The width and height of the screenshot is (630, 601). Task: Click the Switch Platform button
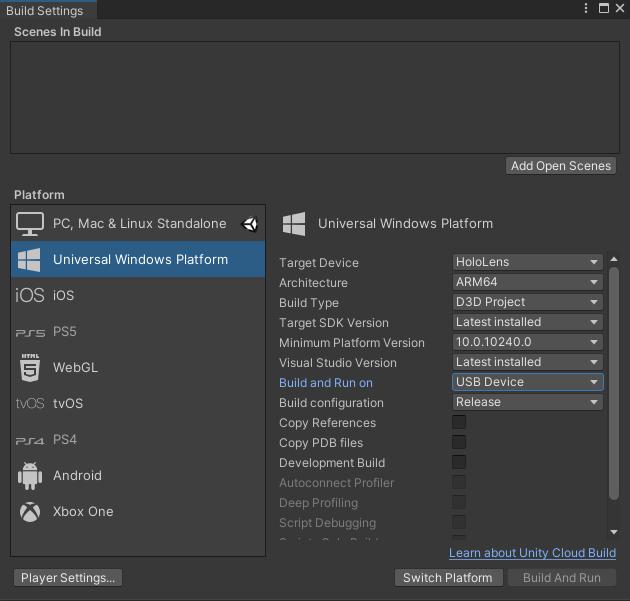click(x=448, y=578)
